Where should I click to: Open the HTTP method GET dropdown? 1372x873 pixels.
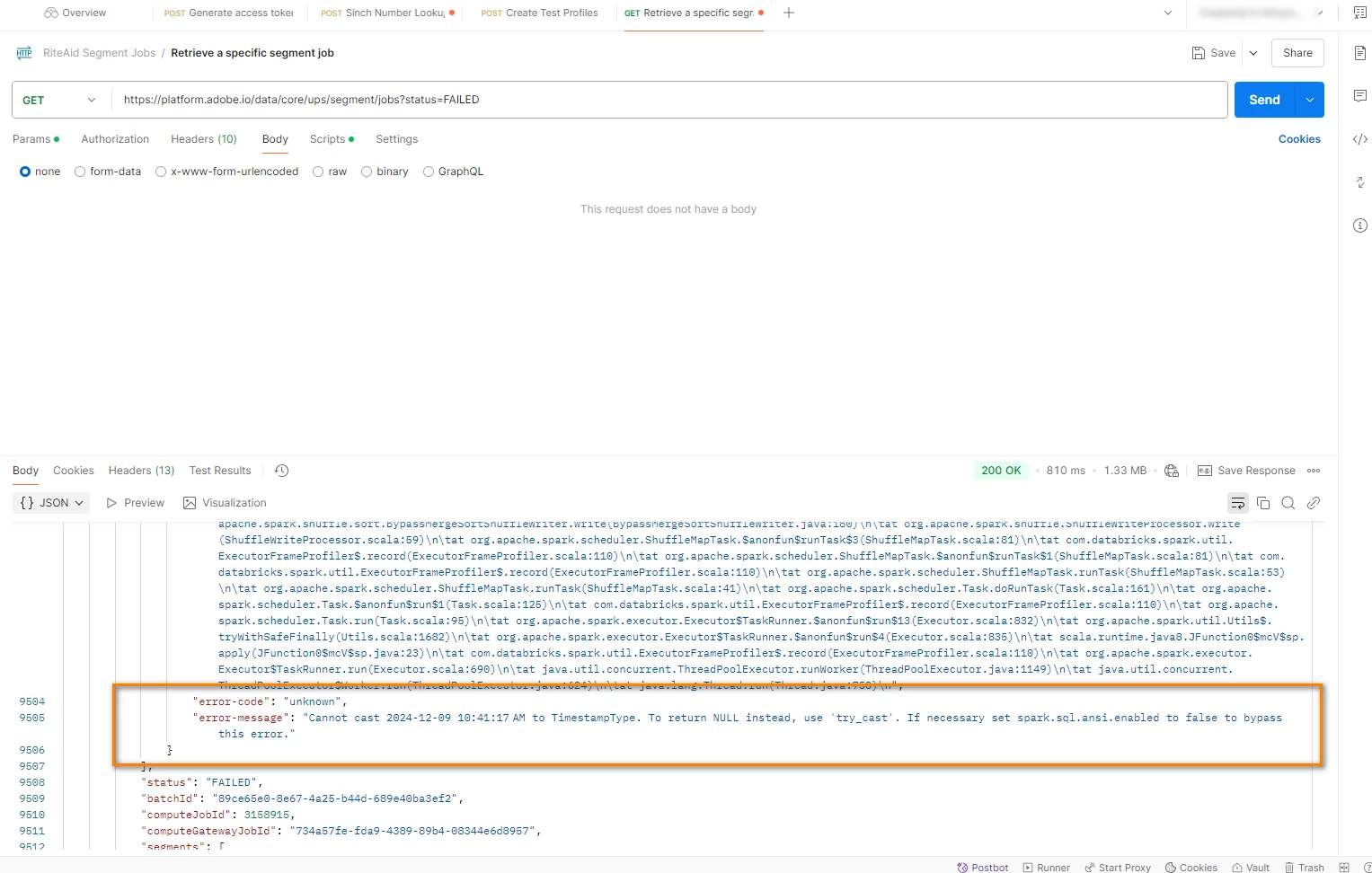pos(59,100)
